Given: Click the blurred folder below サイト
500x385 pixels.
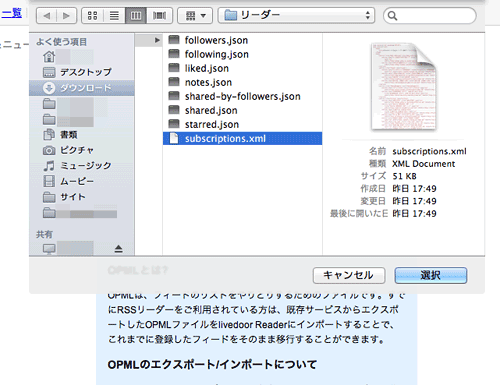Looking at the screenshot, I should tap(49, 212).
